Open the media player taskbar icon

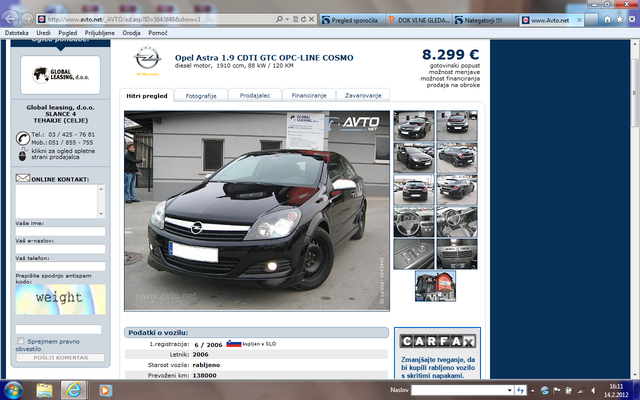(104, 390)
